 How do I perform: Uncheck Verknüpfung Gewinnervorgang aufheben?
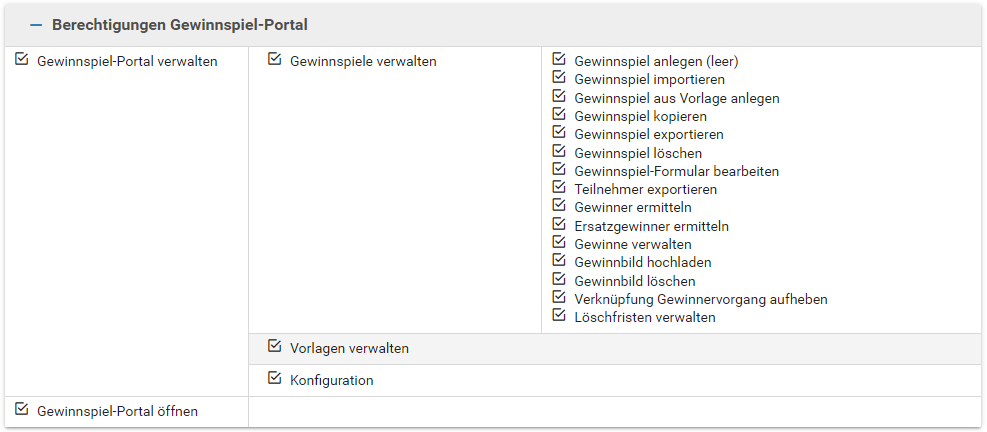(559, 298)
